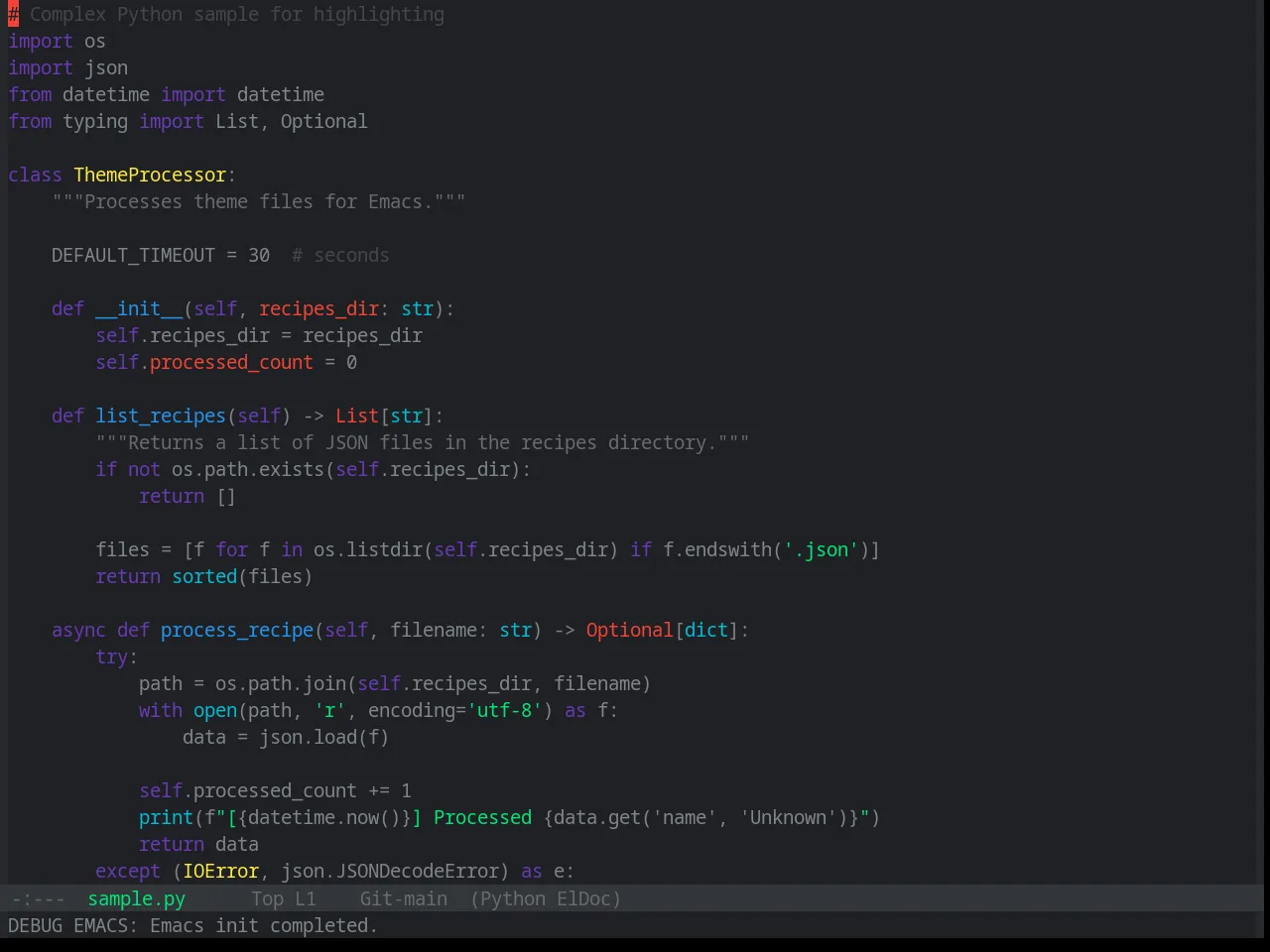This screenshot has height=952, width=1270.
Task: Click the 'with' keyword before open
Action: (161, 710)
